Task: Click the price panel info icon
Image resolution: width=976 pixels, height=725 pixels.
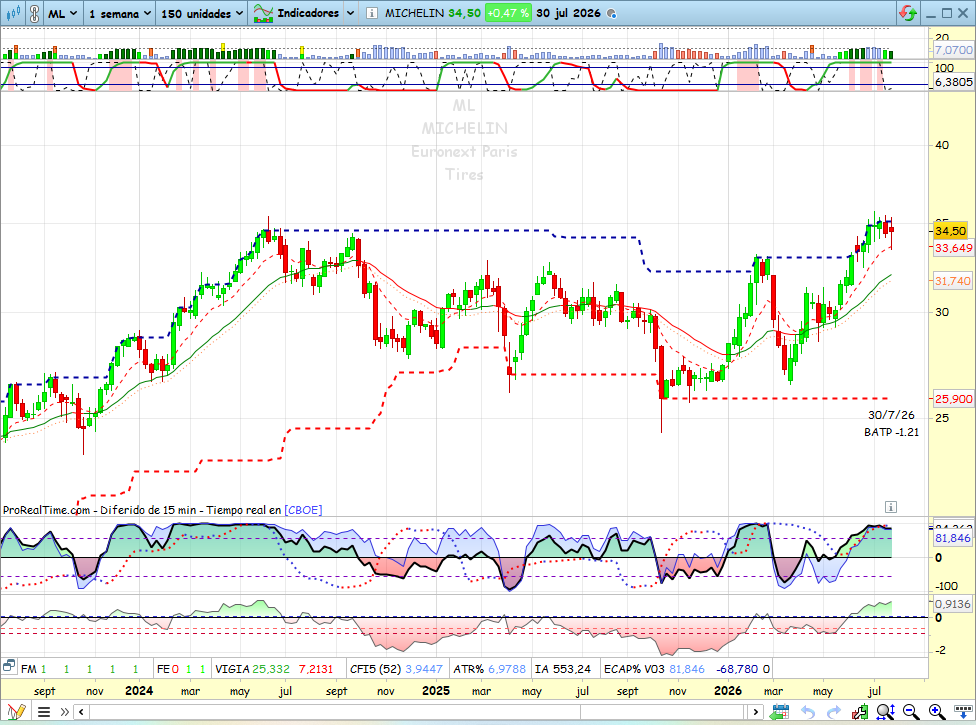Action: click(891, 507)
